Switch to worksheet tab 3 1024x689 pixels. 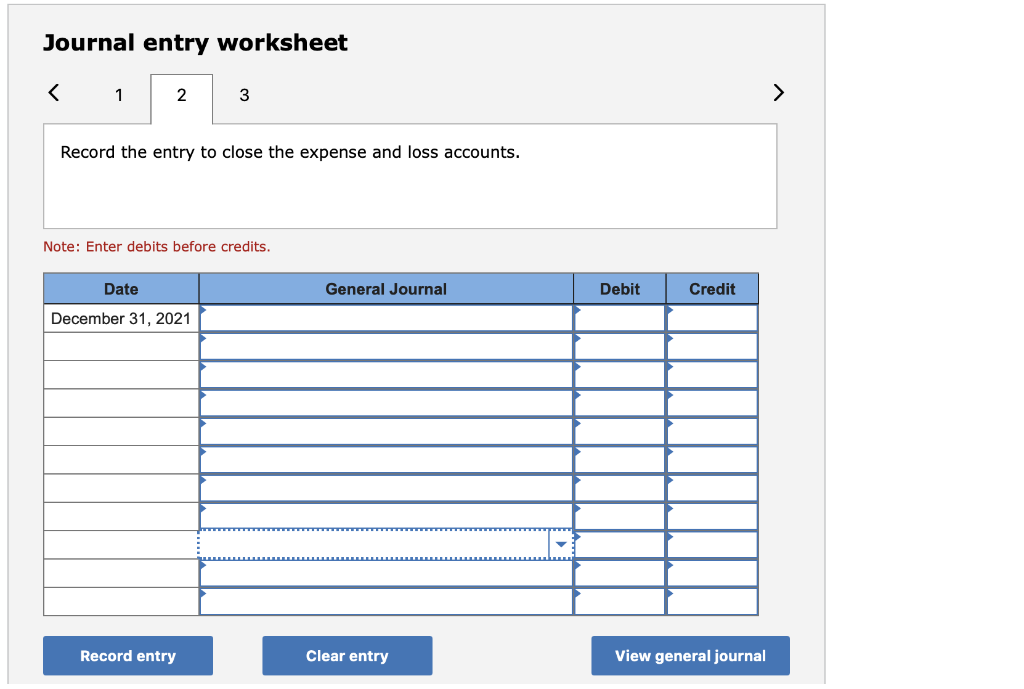[x=244, y=96]
